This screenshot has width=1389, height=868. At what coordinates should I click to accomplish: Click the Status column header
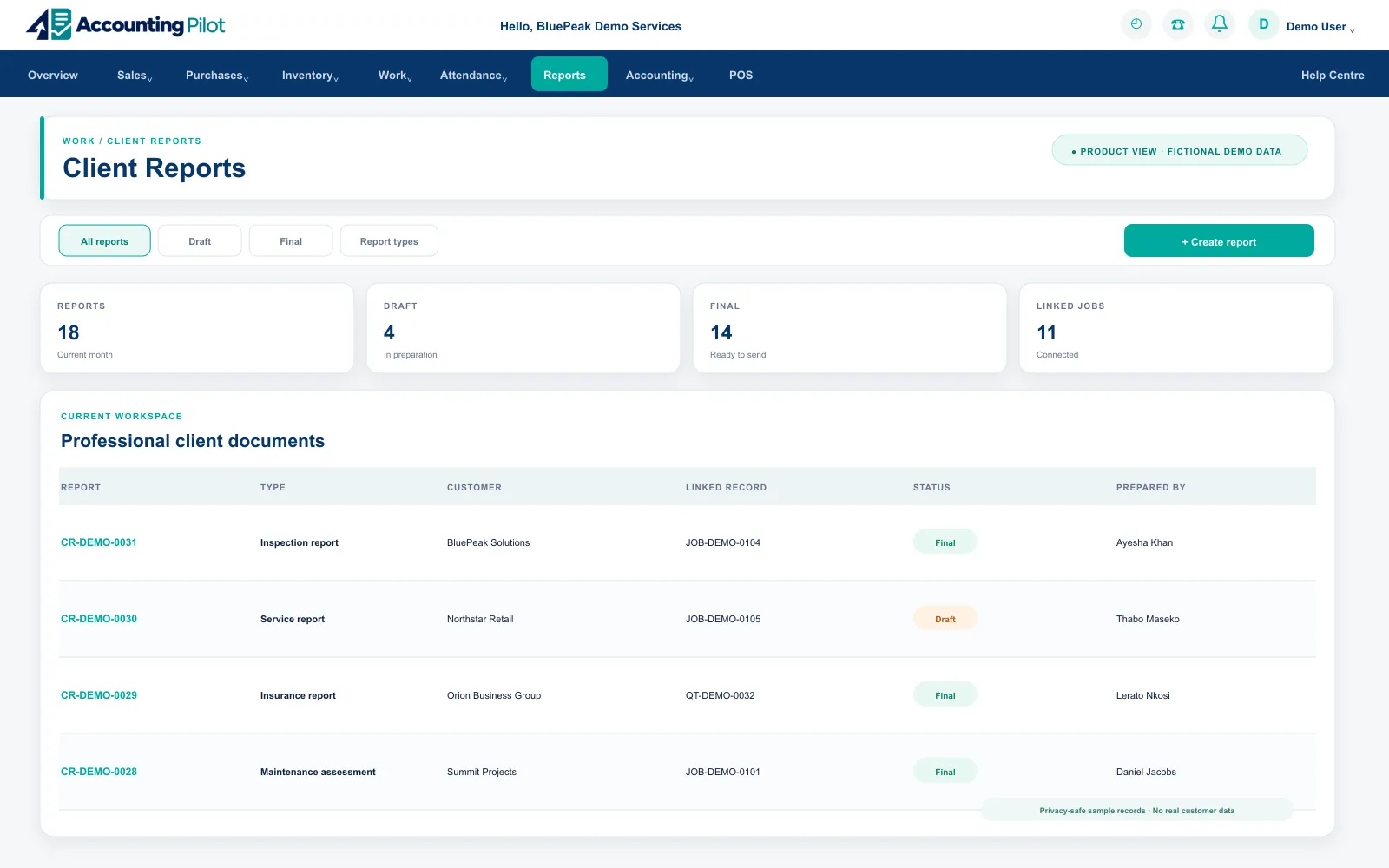click(931, 487)
